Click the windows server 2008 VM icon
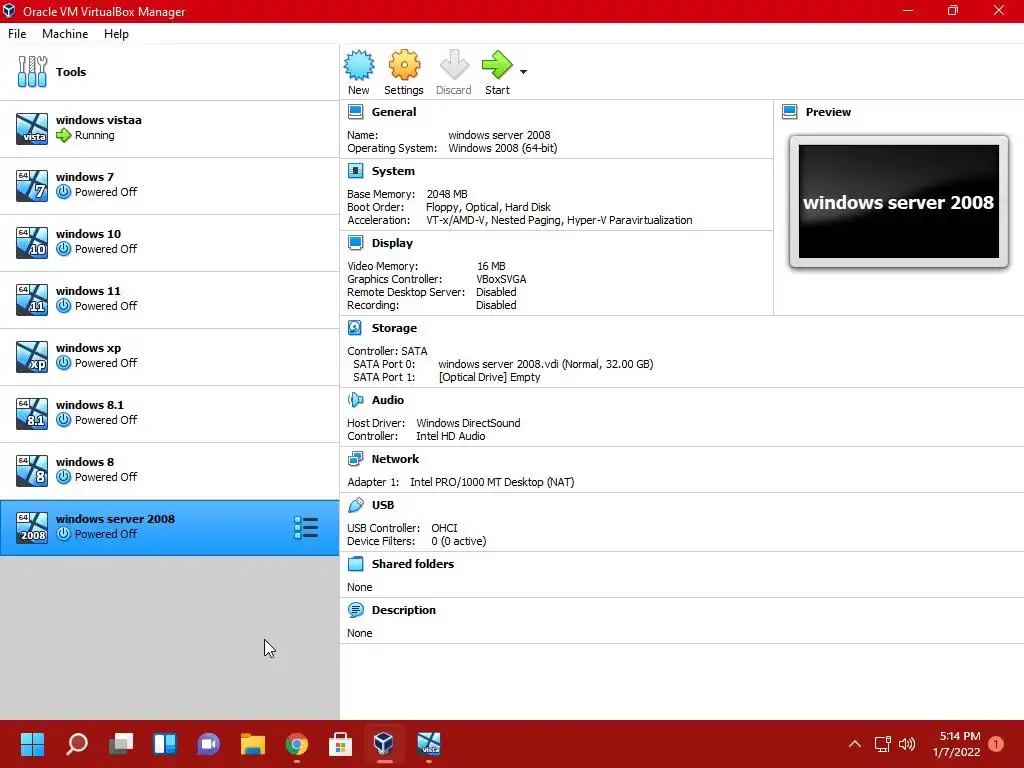Image resolution: width=1024 pixels, height=768 pixels. 32,528
